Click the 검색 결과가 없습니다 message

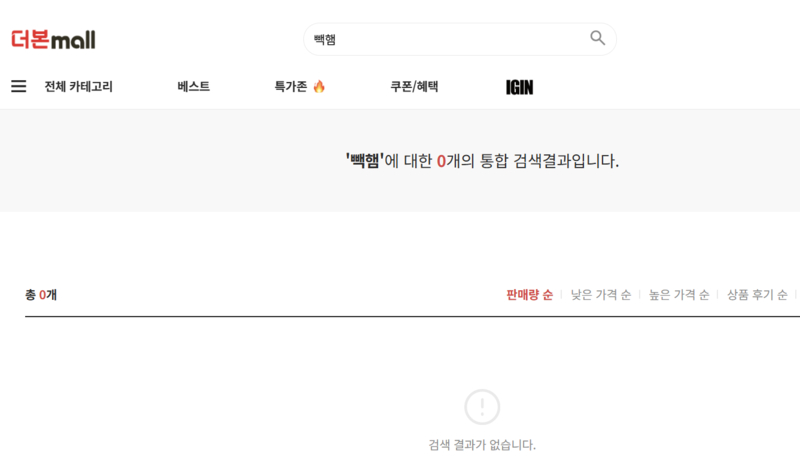(x=482, y=445)
